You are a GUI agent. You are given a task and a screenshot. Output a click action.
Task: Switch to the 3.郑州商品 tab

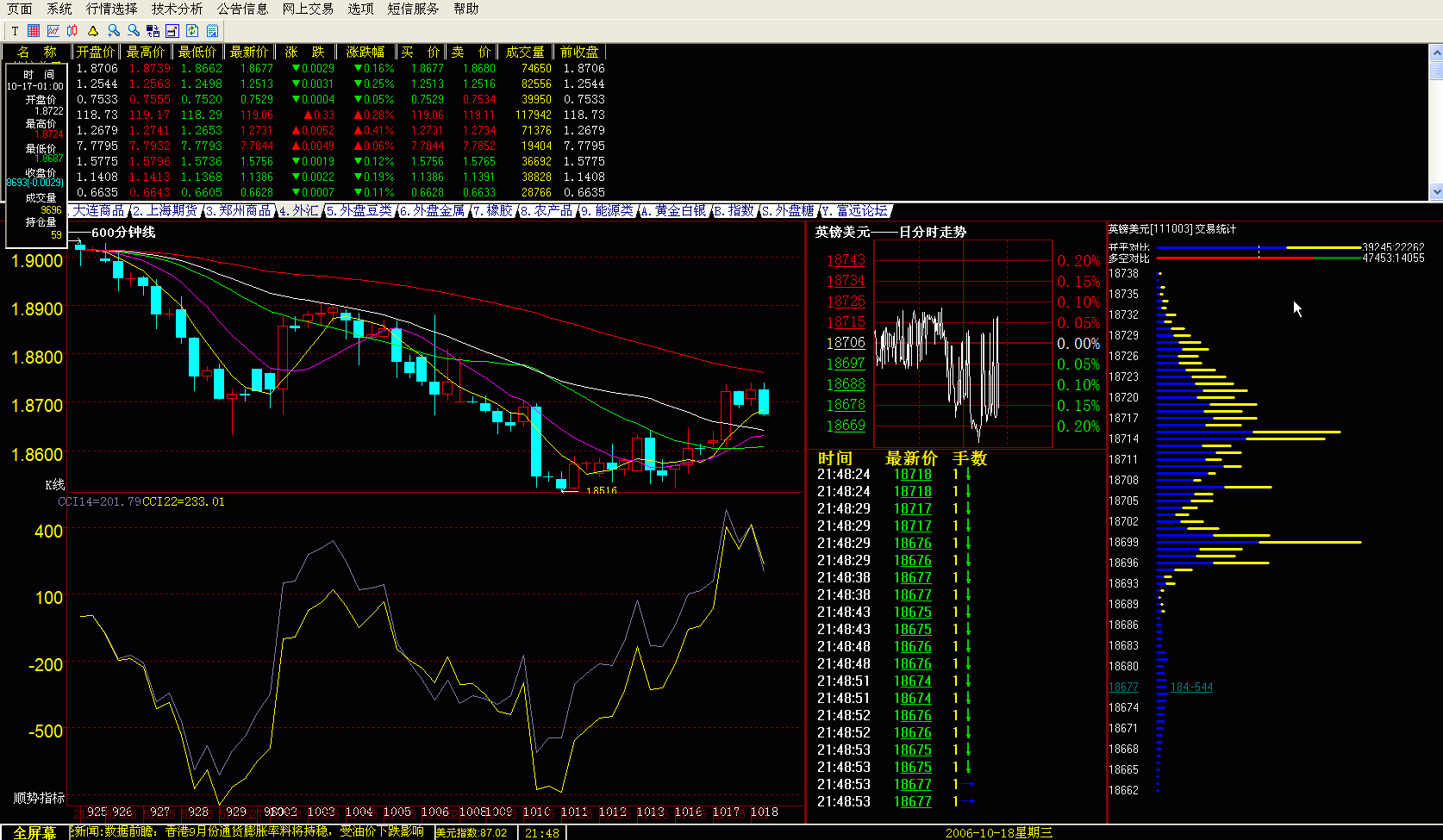coord(240,211)
